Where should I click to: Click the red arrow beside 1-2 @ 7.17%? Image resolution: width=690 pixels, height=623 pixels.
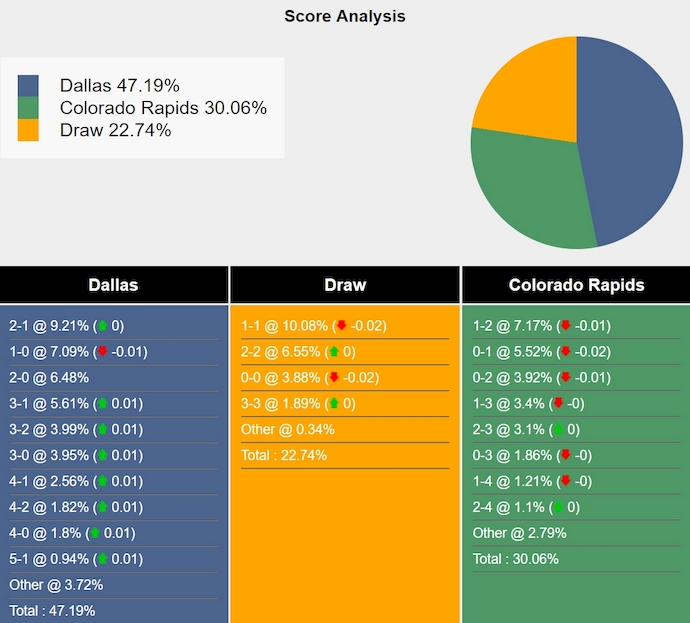pyautogui.click(x=566, y=326)
